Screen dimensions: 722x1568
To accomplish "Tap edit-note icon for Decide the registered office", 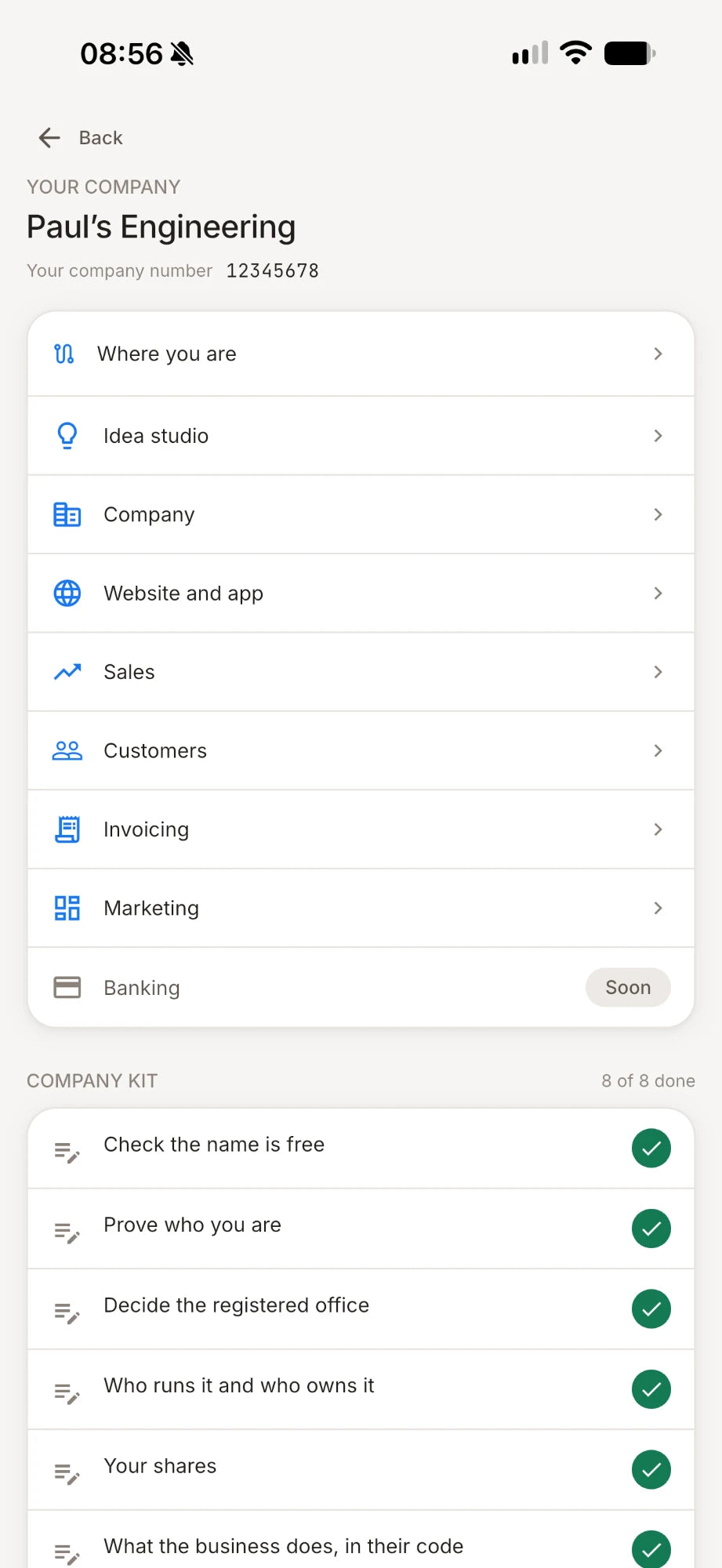I will pyautogui.click(x=67, y=1312).
